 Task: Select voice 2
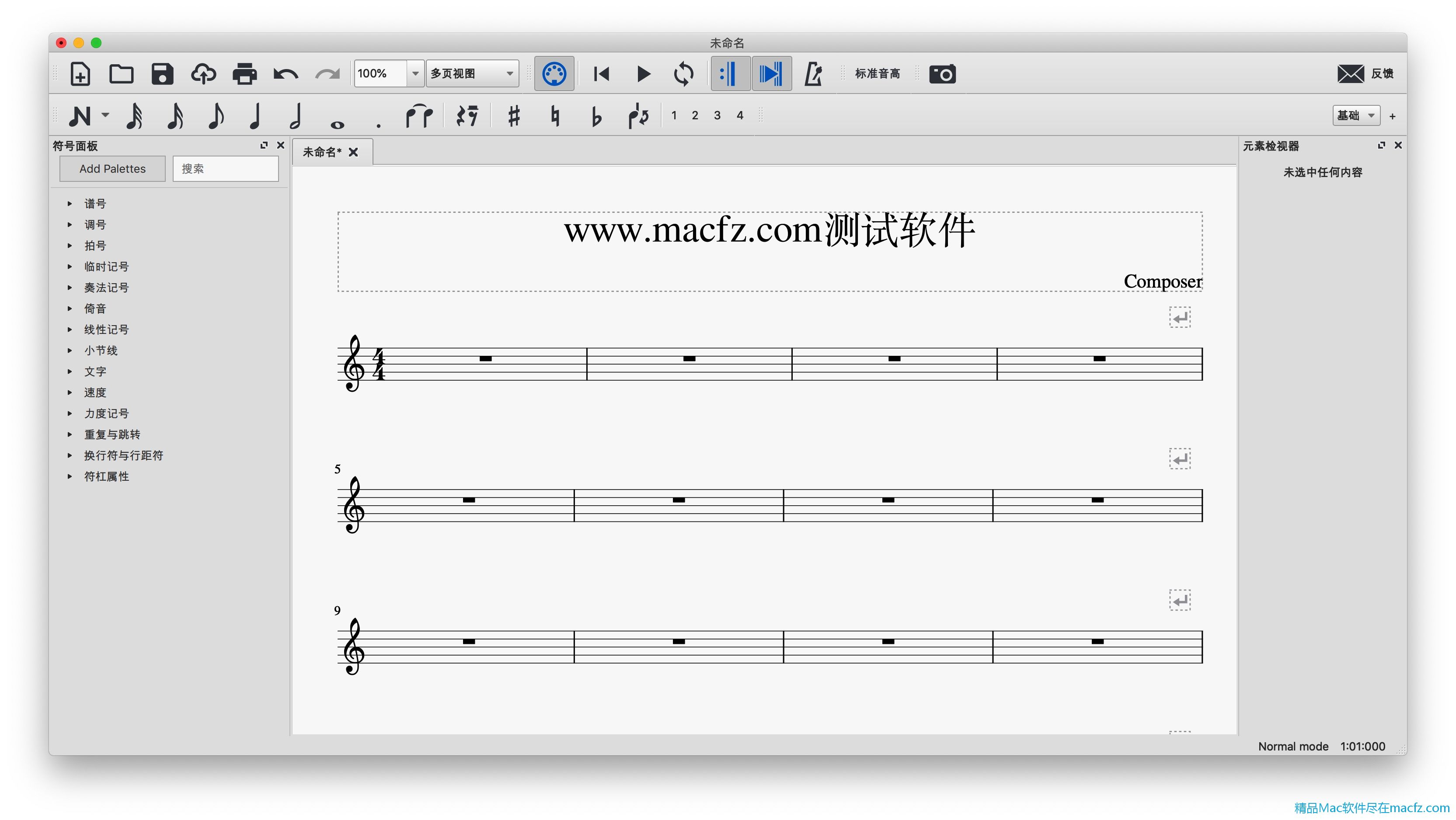coord(695,115)
